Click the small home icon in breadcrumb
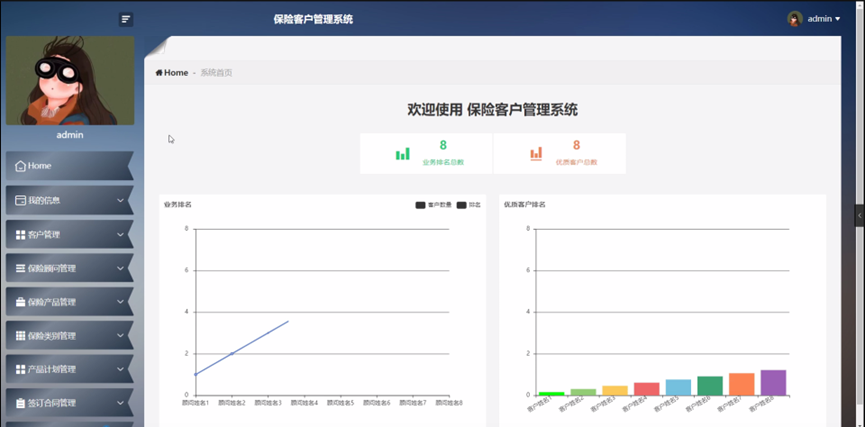This screenshot has width=865, height=427. click(x=159, y=73)
